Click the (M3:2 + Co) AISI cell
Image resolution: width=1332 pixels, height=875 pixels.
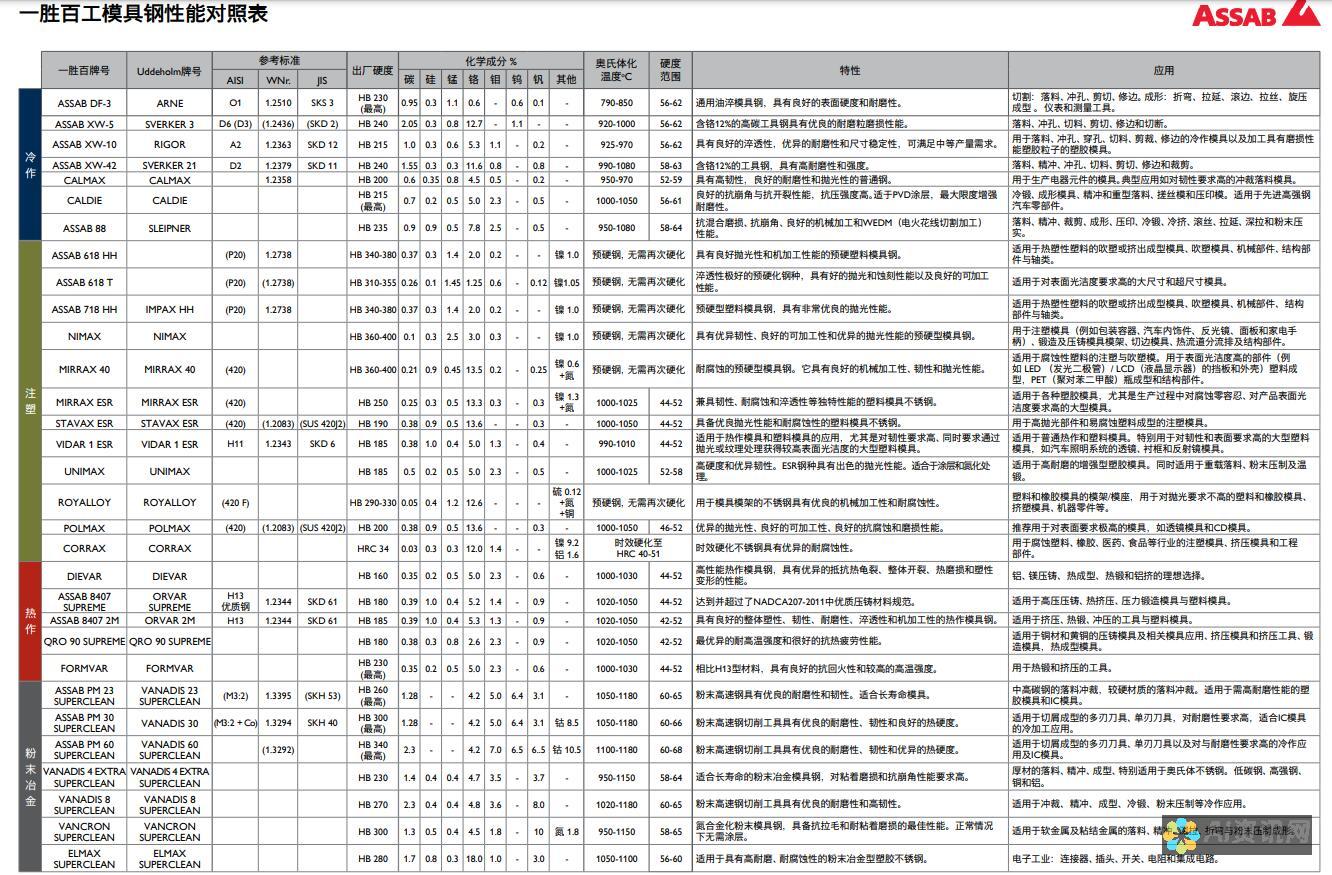[x=235, y=722]
